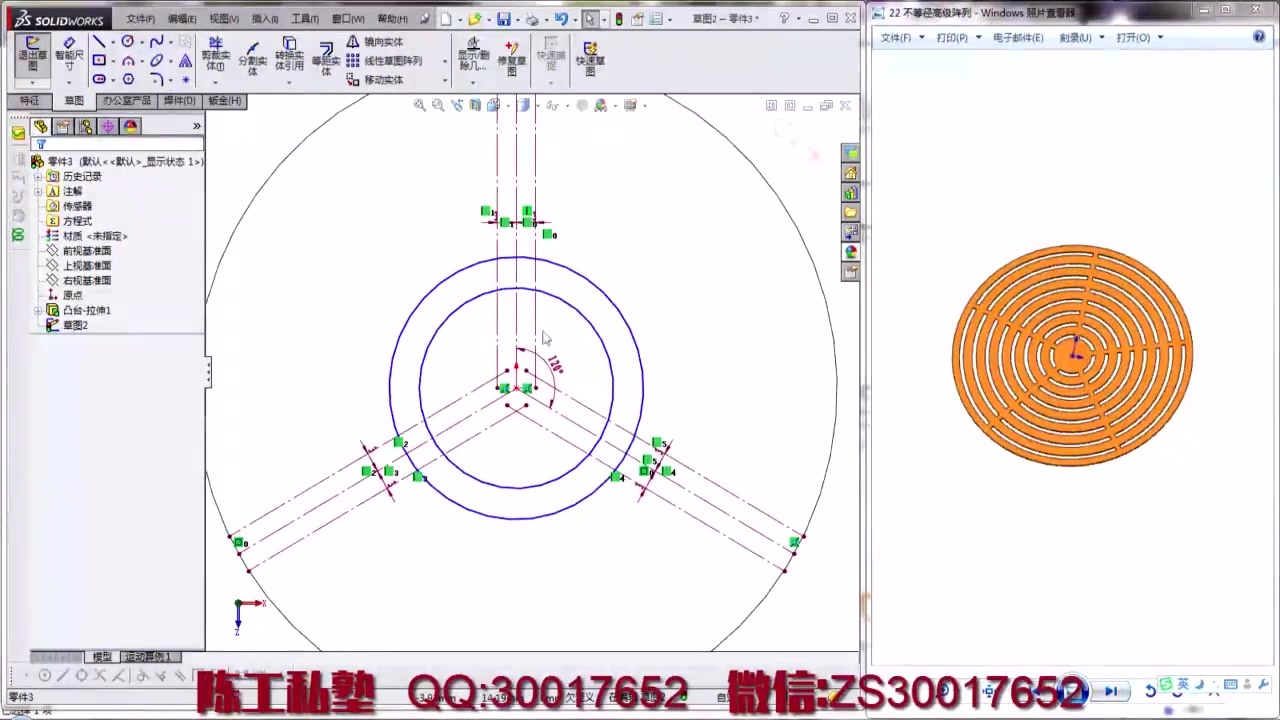Open 文件(F) menu in SolidWorks
The image size is (1280, 720).
[140, 19]
